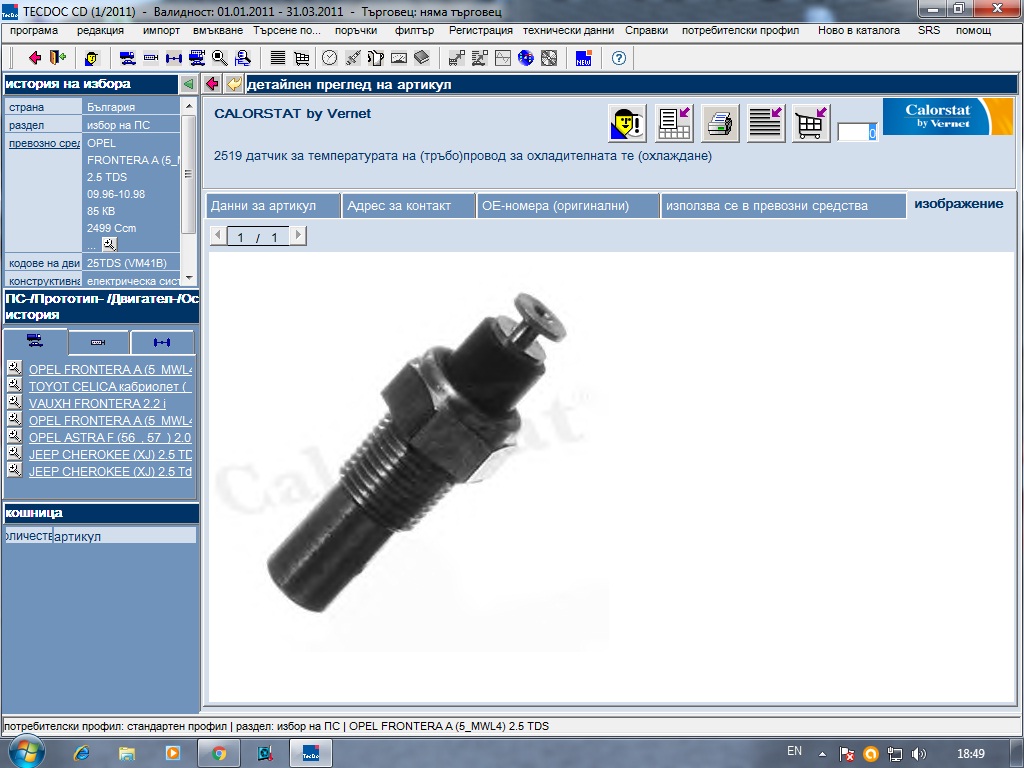Select the изображение tab
Screen dimensions: 1024x768
coord(959,204)
